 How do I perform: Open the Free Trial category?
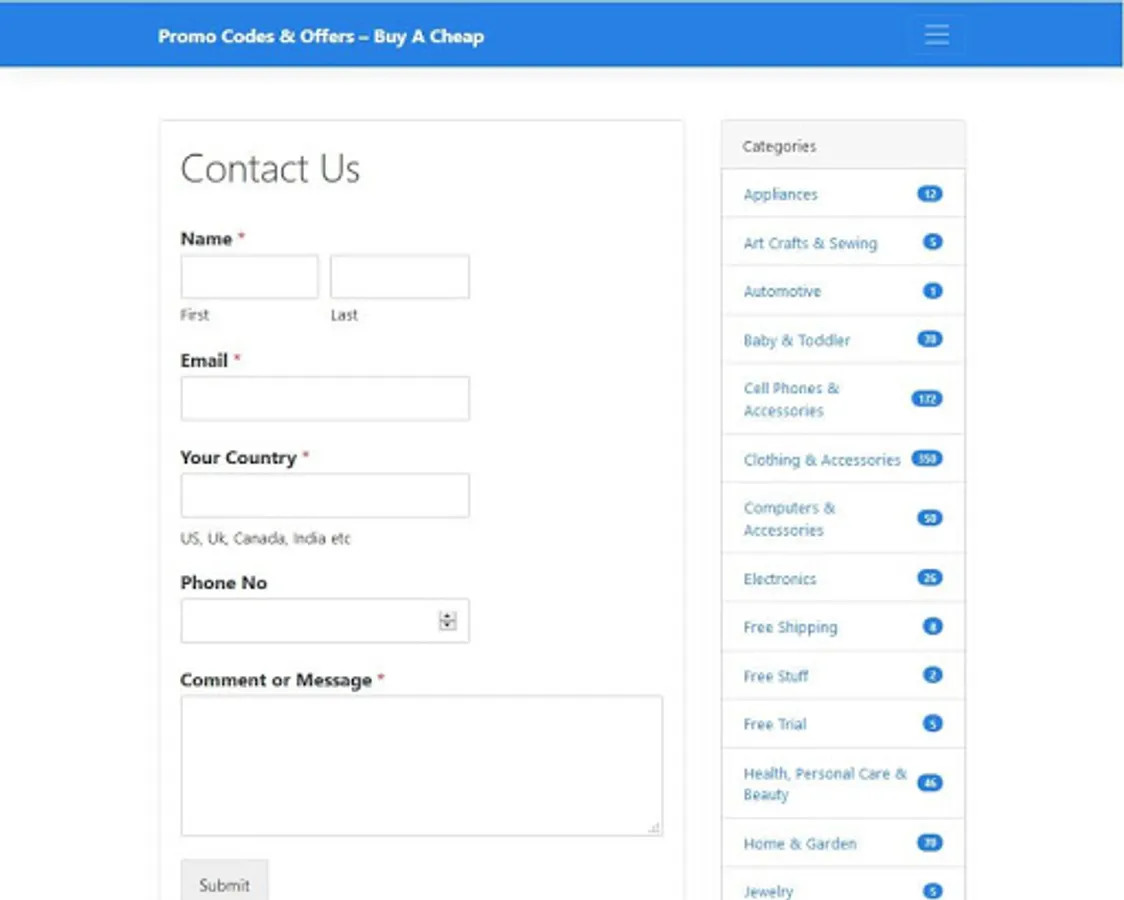775,724
